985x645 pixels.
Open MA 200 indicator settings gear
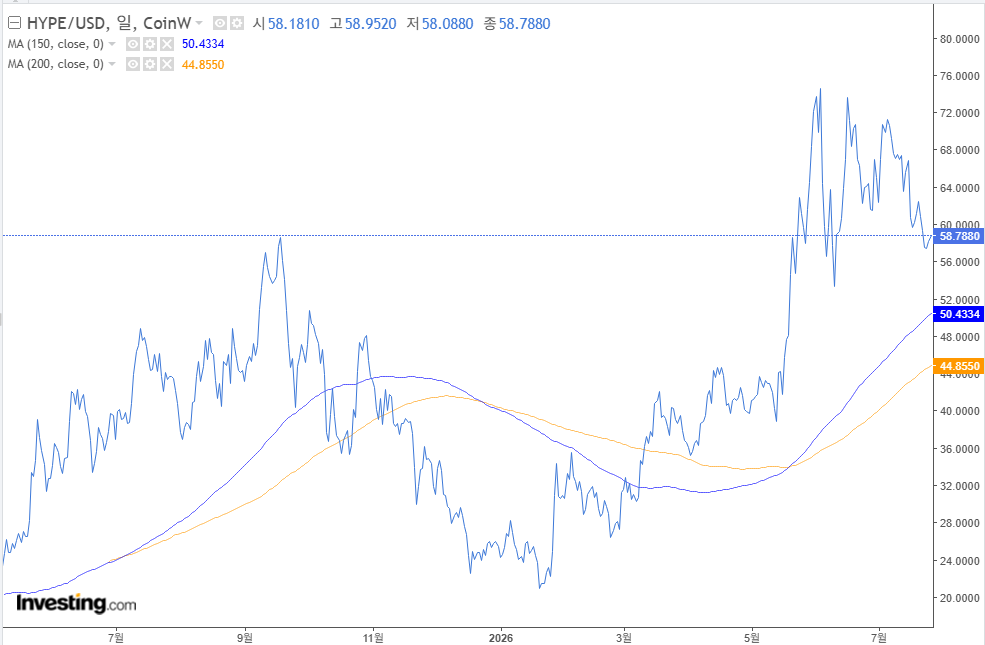(x=150, y=64)
